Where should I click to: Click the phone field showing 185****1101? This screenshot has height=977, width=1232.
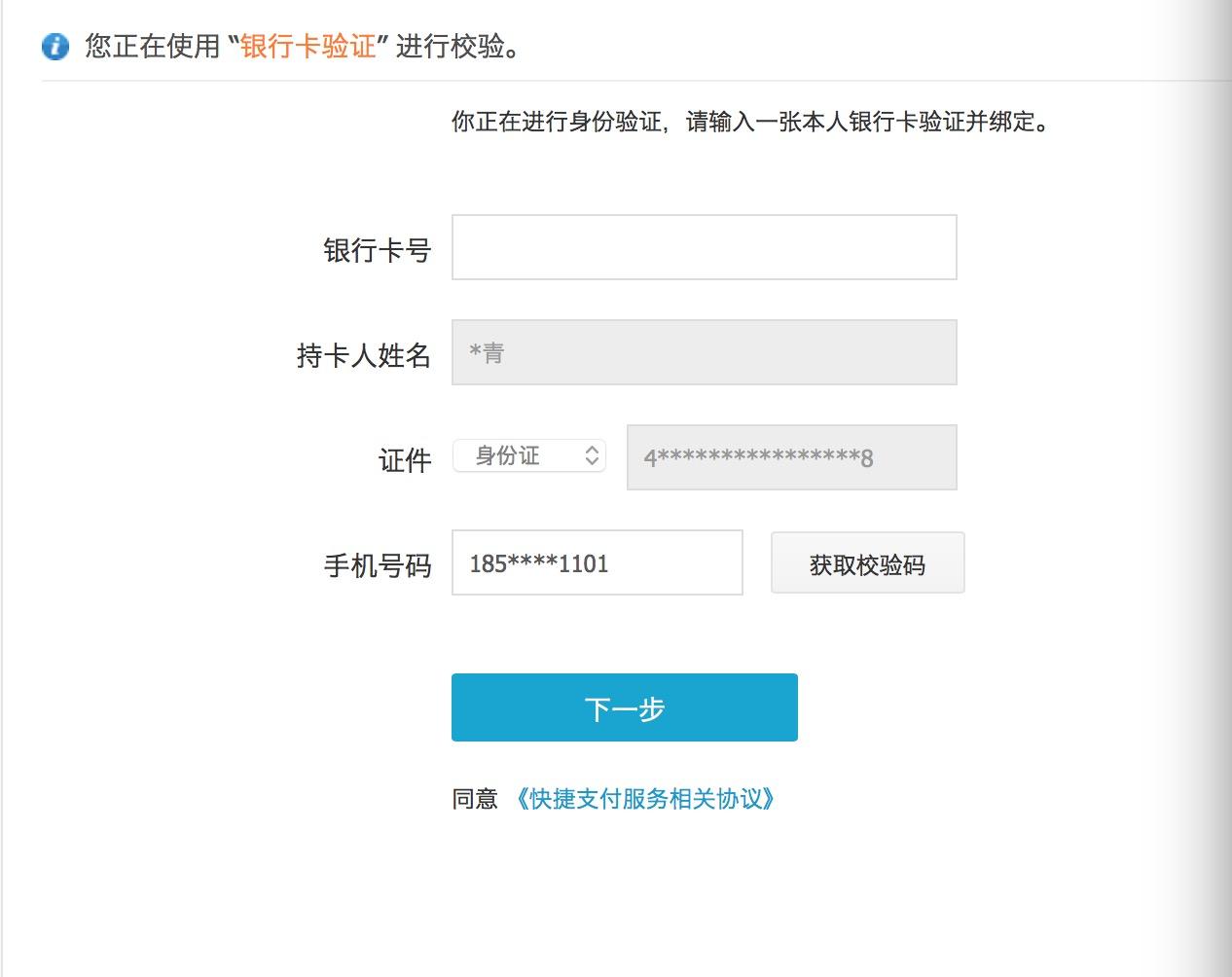[597, 562]
